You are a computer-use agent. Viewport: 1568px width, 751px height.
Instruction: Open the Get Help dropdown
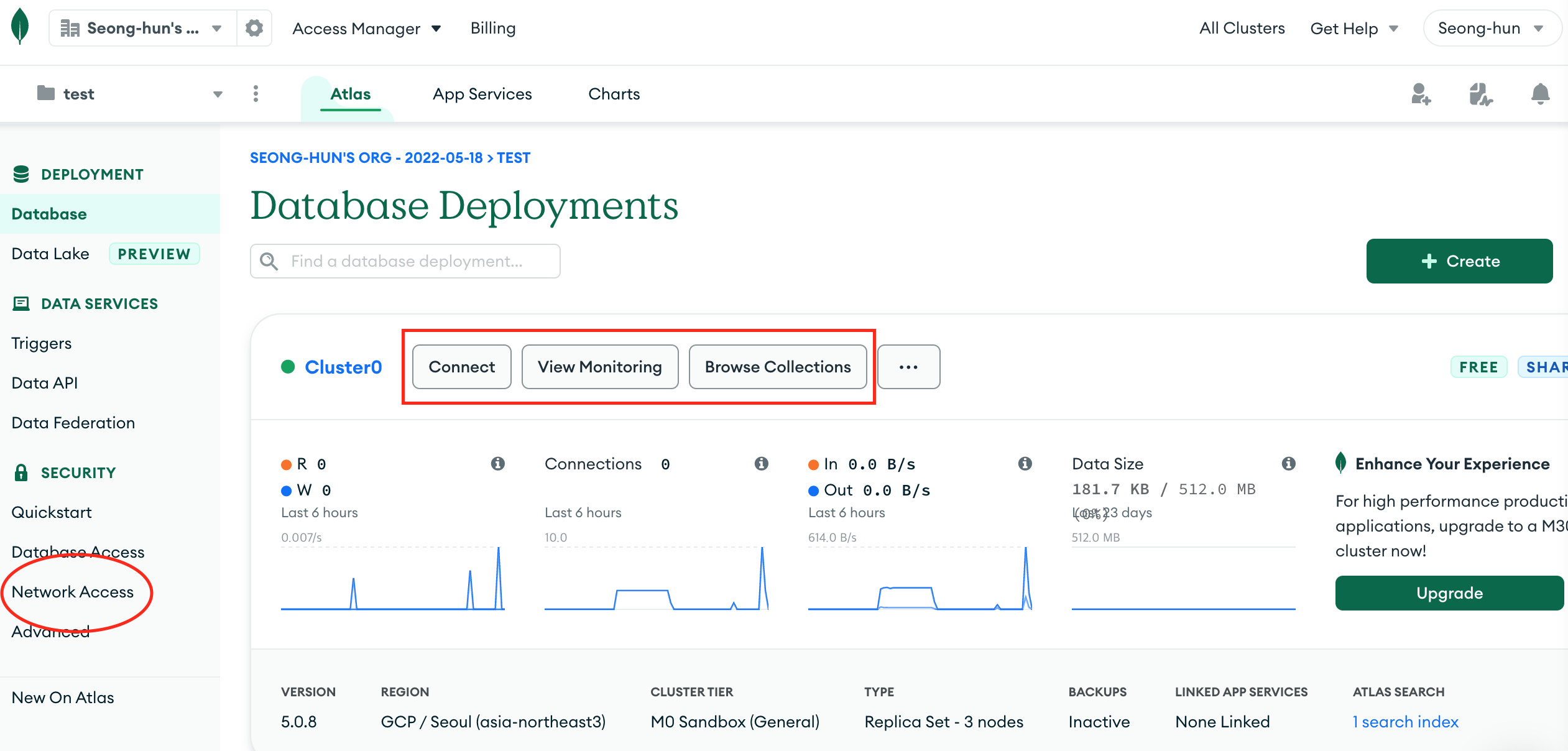[1354, 29]
